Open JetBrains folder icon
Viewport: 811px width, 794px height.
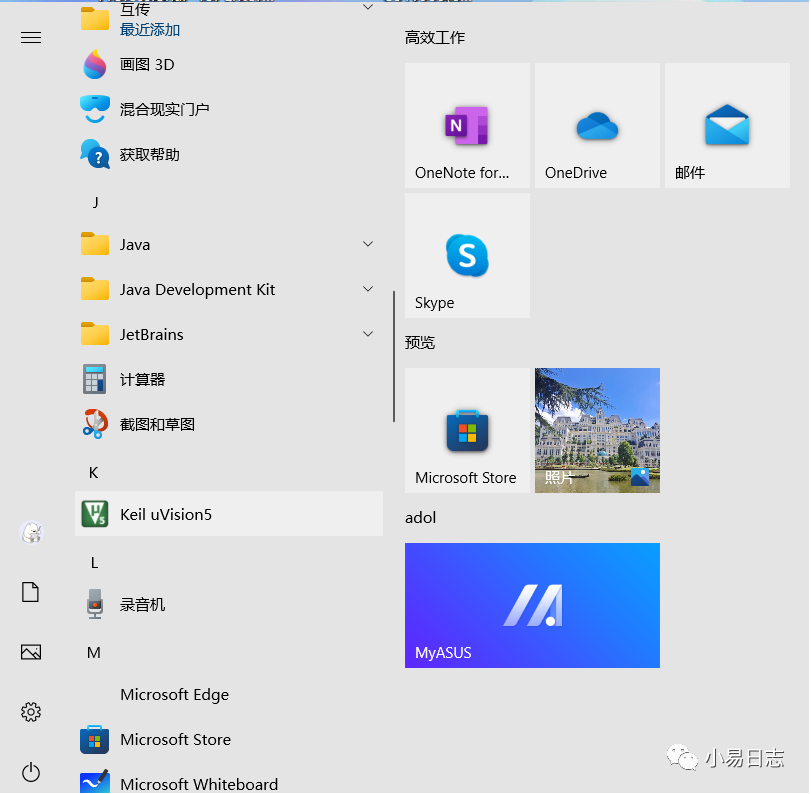(x=95, y=334)
